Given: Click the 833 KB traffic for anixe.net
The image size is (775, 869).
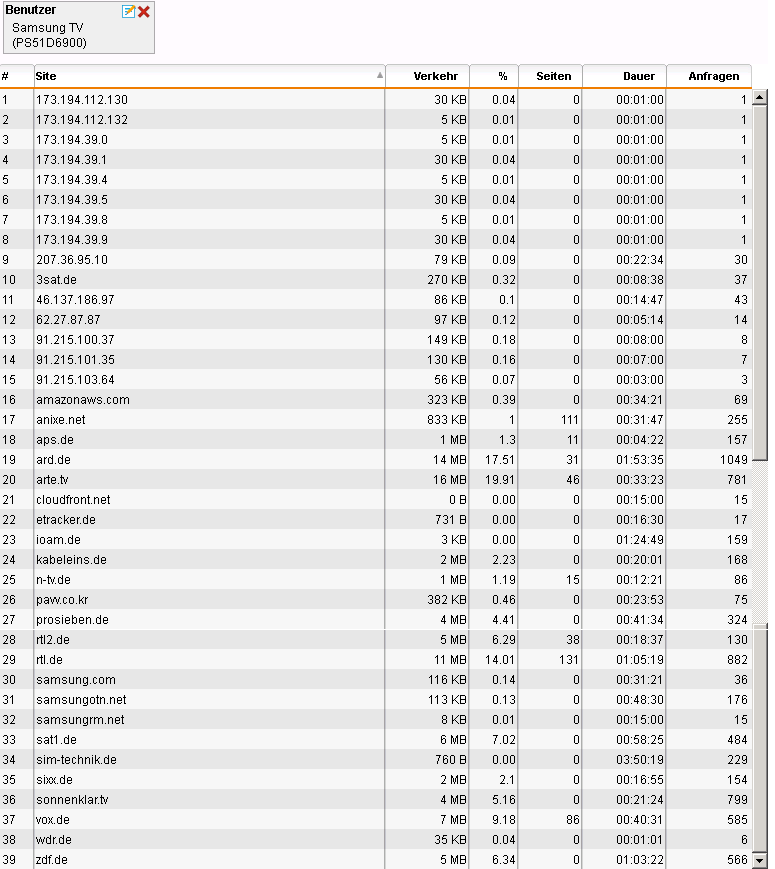Looking at the screenshot, I should pos(447,420).
